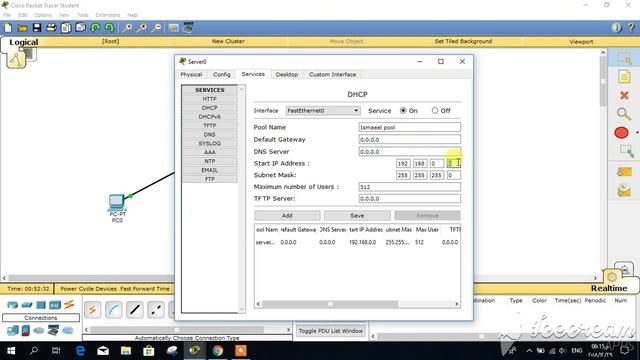The width and height of the screenshot is (640, 360).
Task: Click the Redo green arrow icon
Action: [109, 28]
